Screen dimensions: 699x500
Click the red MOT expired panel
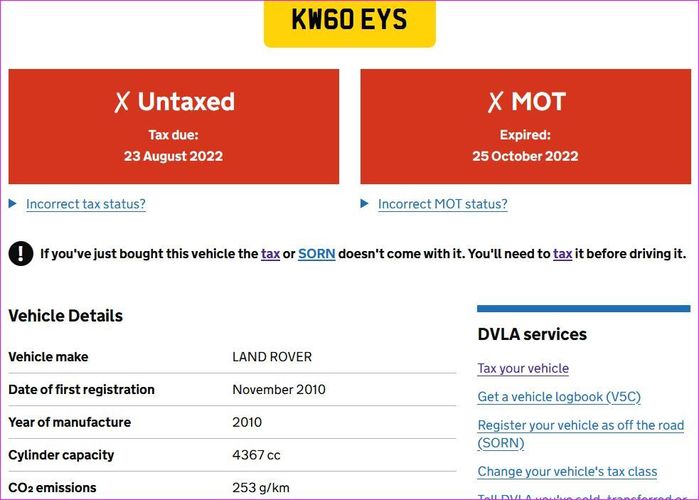click(x=526, y=126)
